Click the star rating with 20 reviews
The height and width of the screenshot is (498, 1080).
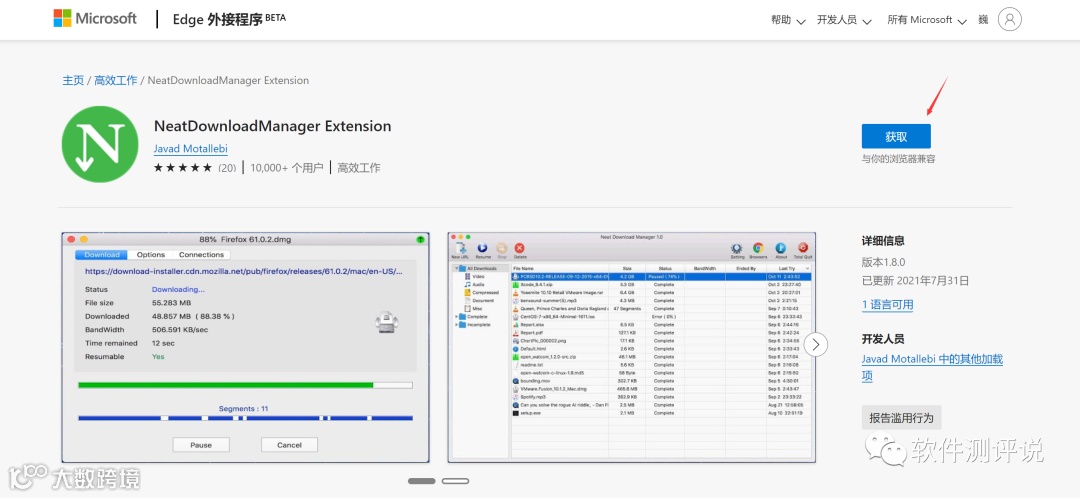(195, 167)
